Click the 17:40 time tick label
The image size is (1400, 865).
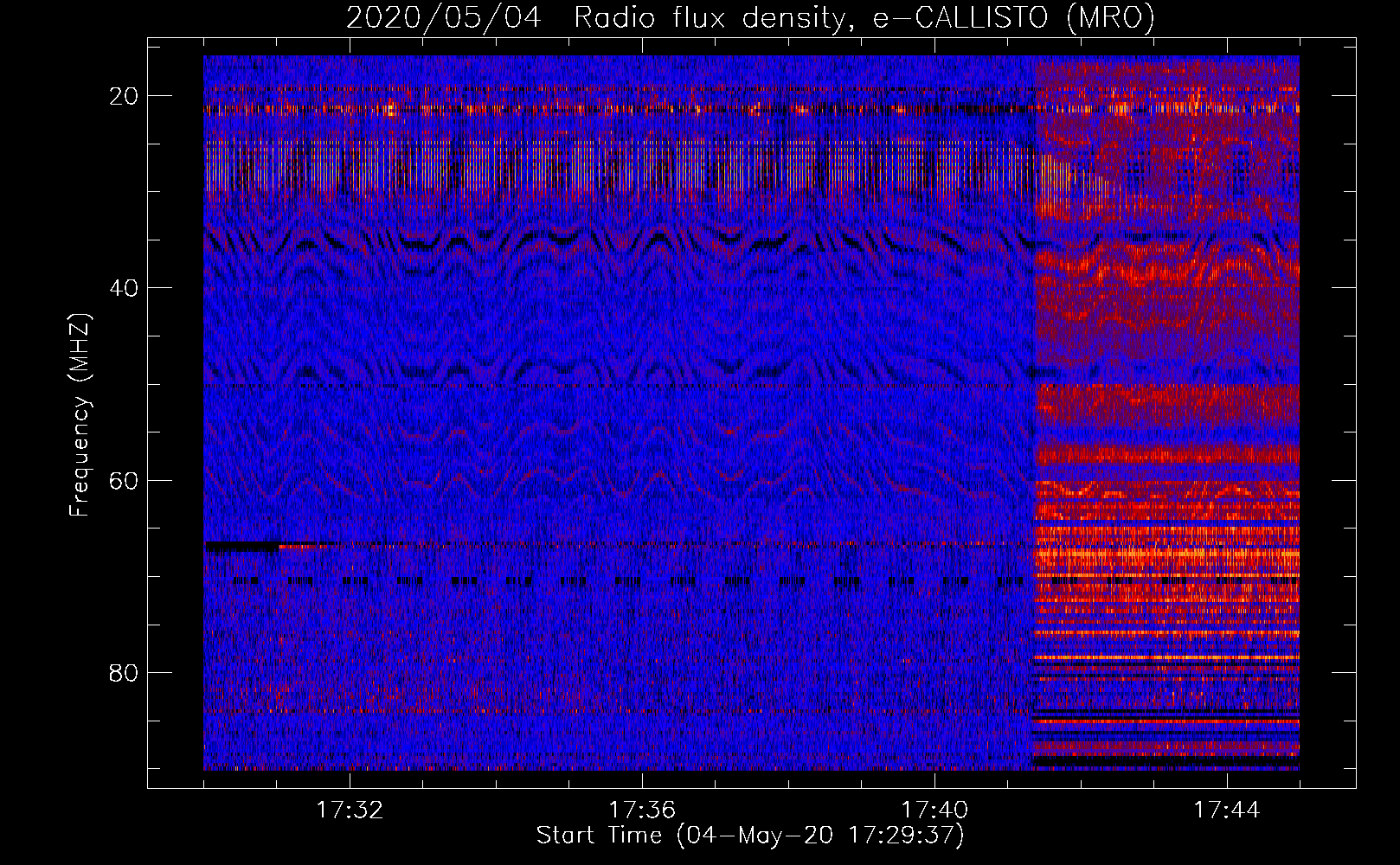(x=934, y=811)
